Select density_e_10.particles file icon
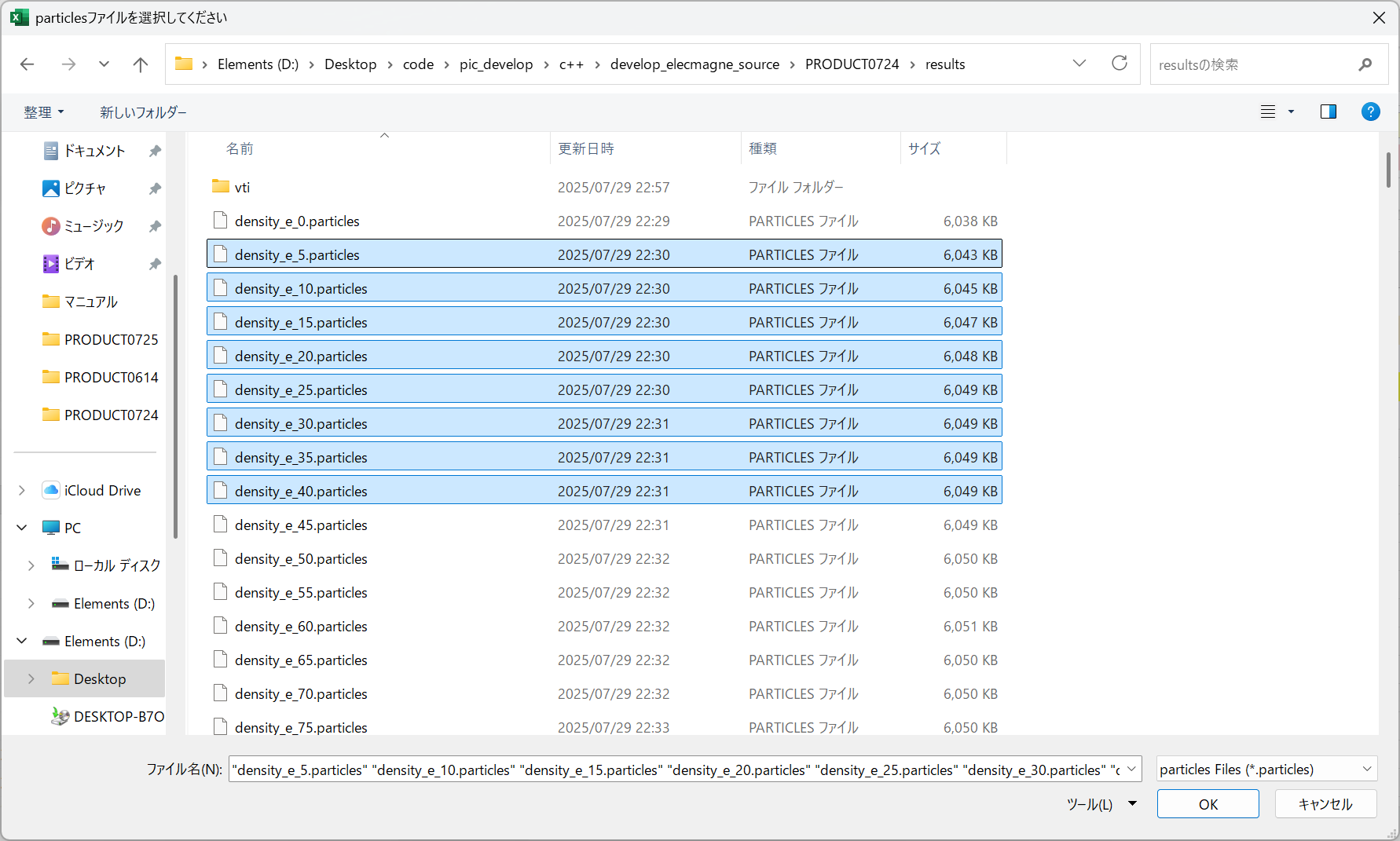1400x841 pixels. pos(221,287)
